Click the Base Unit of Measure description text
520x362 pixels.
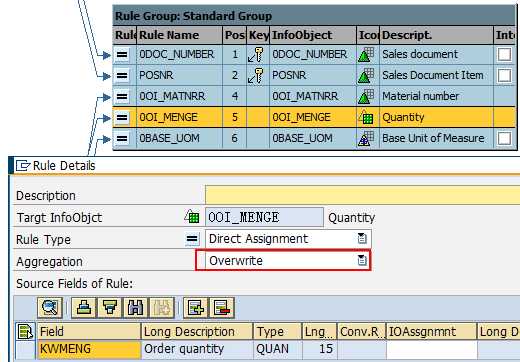(x=433, y=138)
